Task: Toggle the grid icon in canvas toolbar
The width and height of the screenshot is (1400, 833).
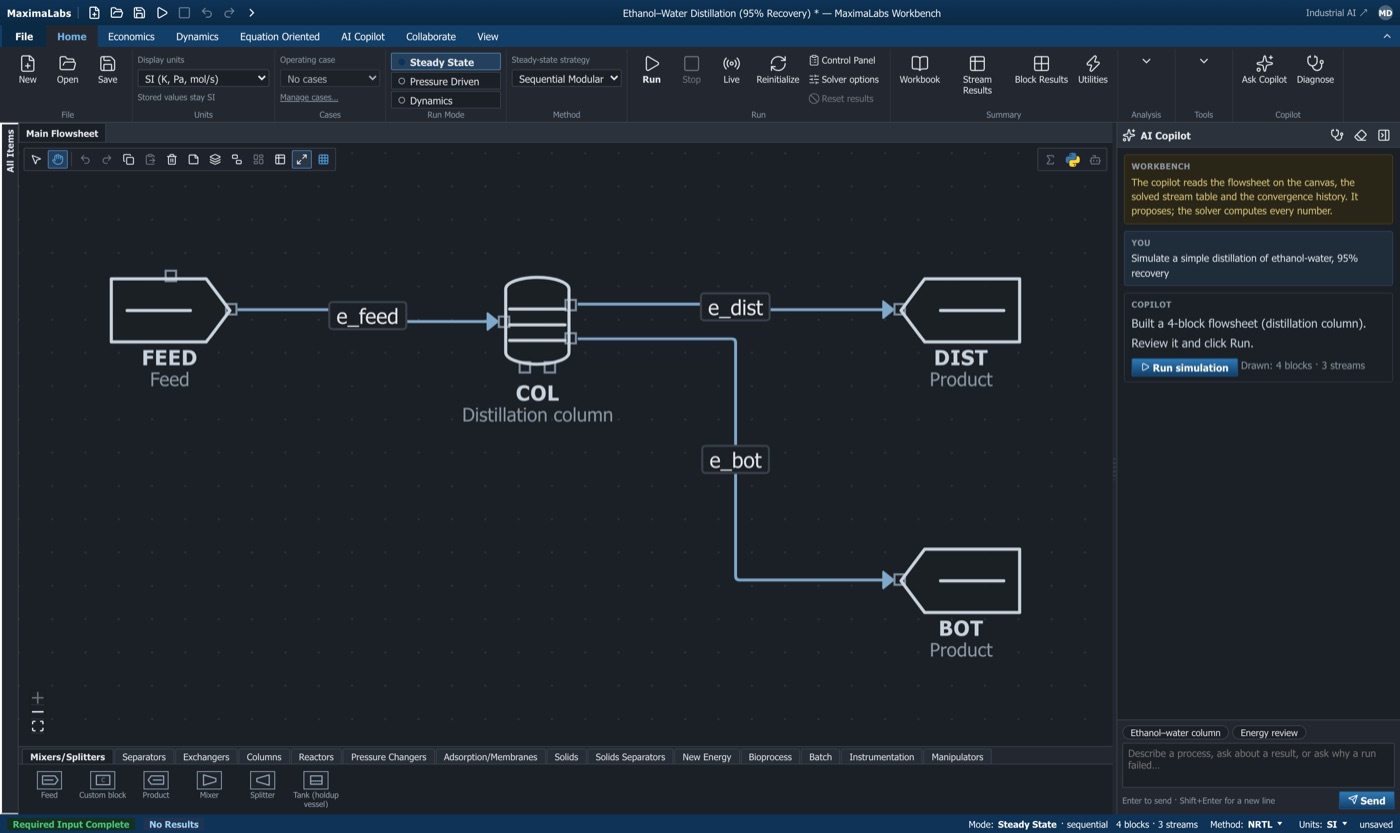Action: [324, 160]
